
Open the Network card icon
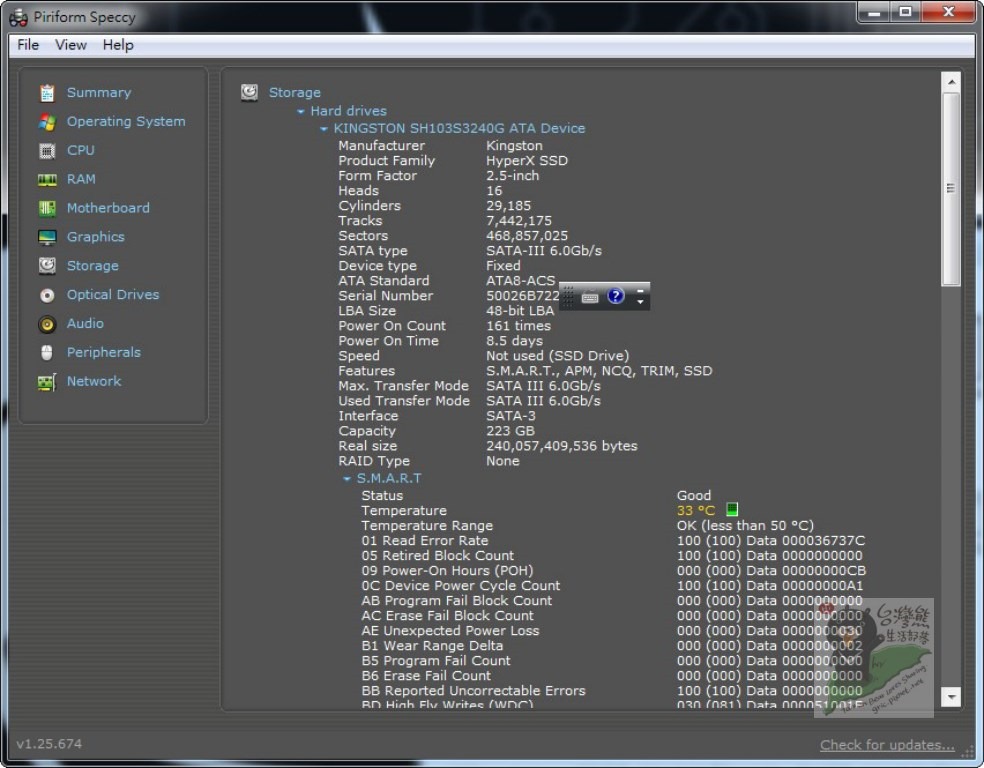point(47,382)
